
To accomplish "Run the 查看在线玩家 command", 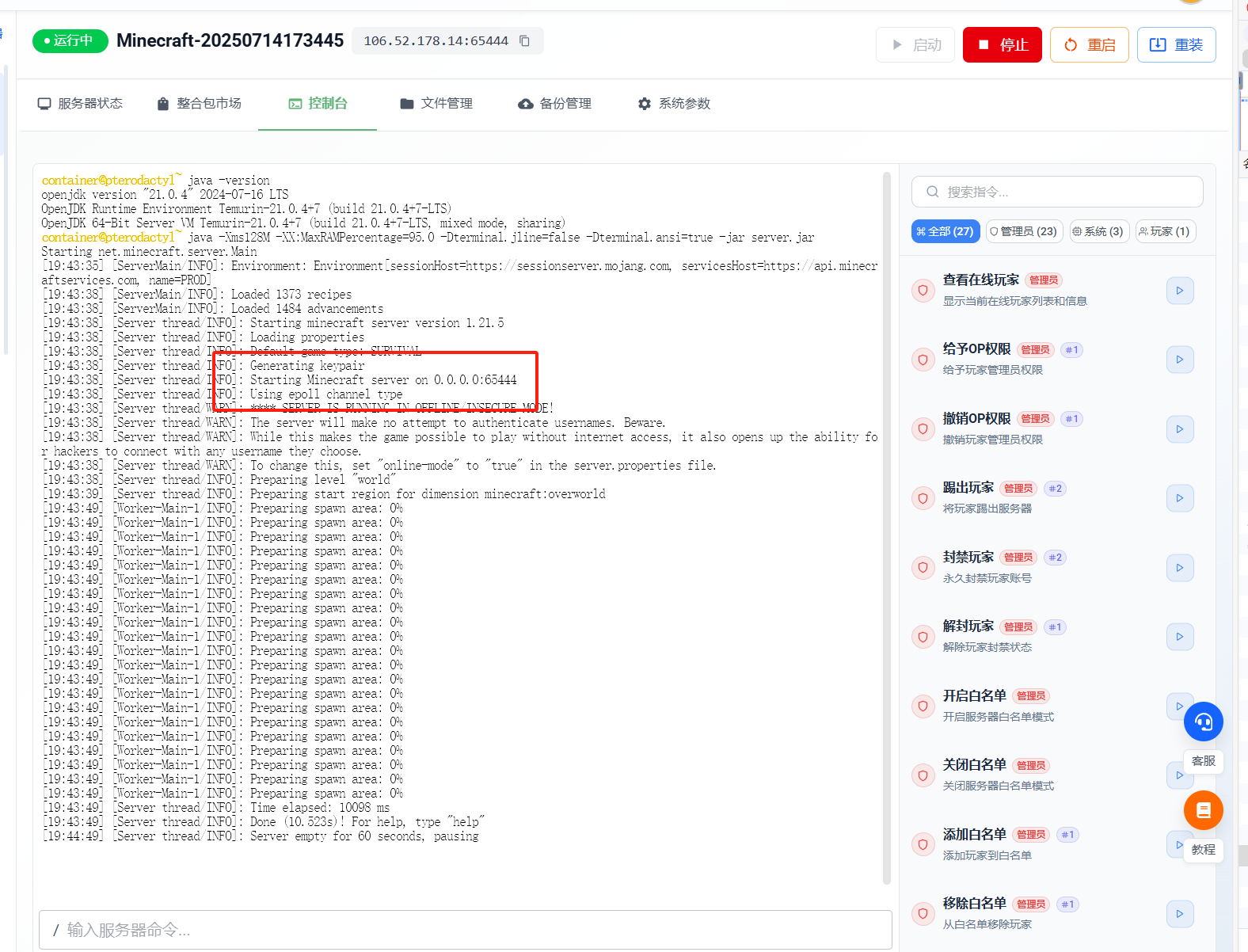I will 1180,291.
